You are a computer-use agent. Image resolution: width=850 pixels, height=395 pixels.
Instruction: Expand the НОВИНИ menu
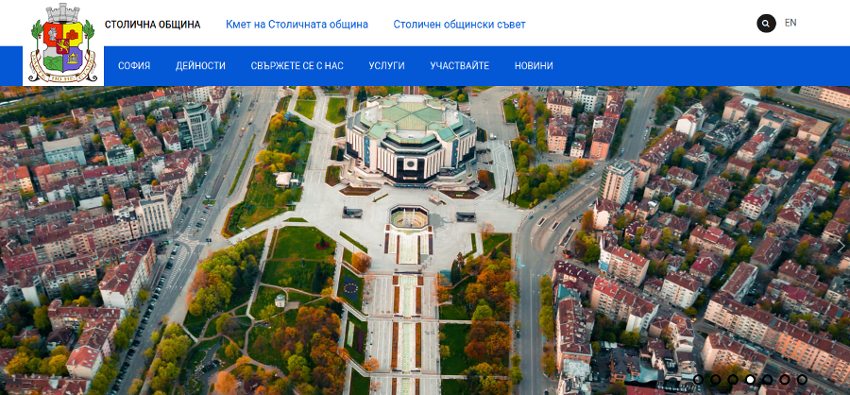click(x=534, y=66)
